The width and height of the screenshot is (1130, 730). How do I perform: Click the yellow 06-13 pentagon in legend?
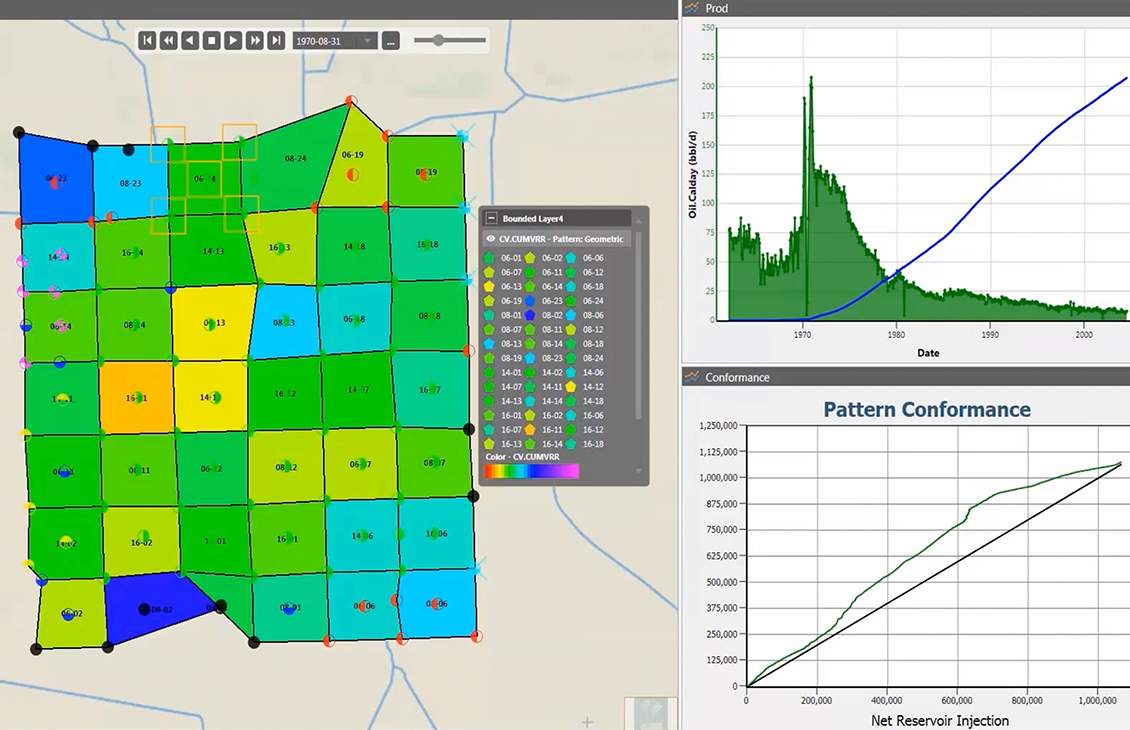click(489, 286)
